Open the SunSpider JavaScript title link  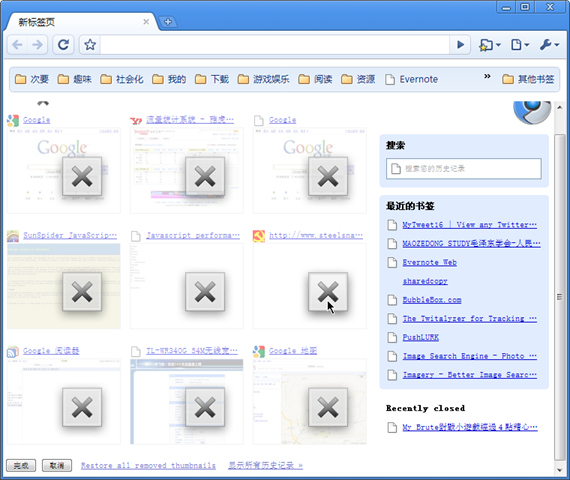tap(70, 235)
